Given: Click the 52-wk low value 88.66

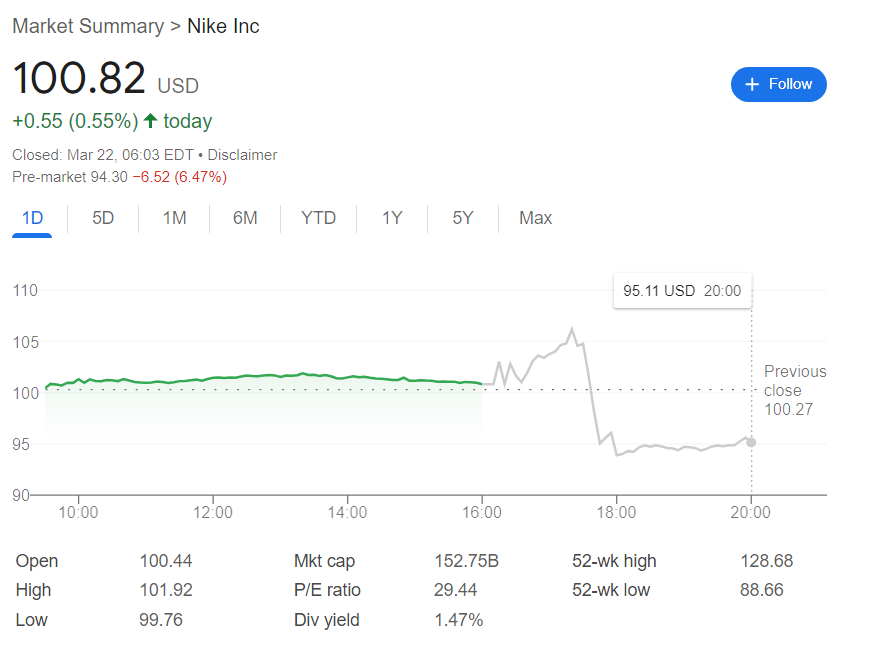Looking at the screenshot, I should (762, 590).
